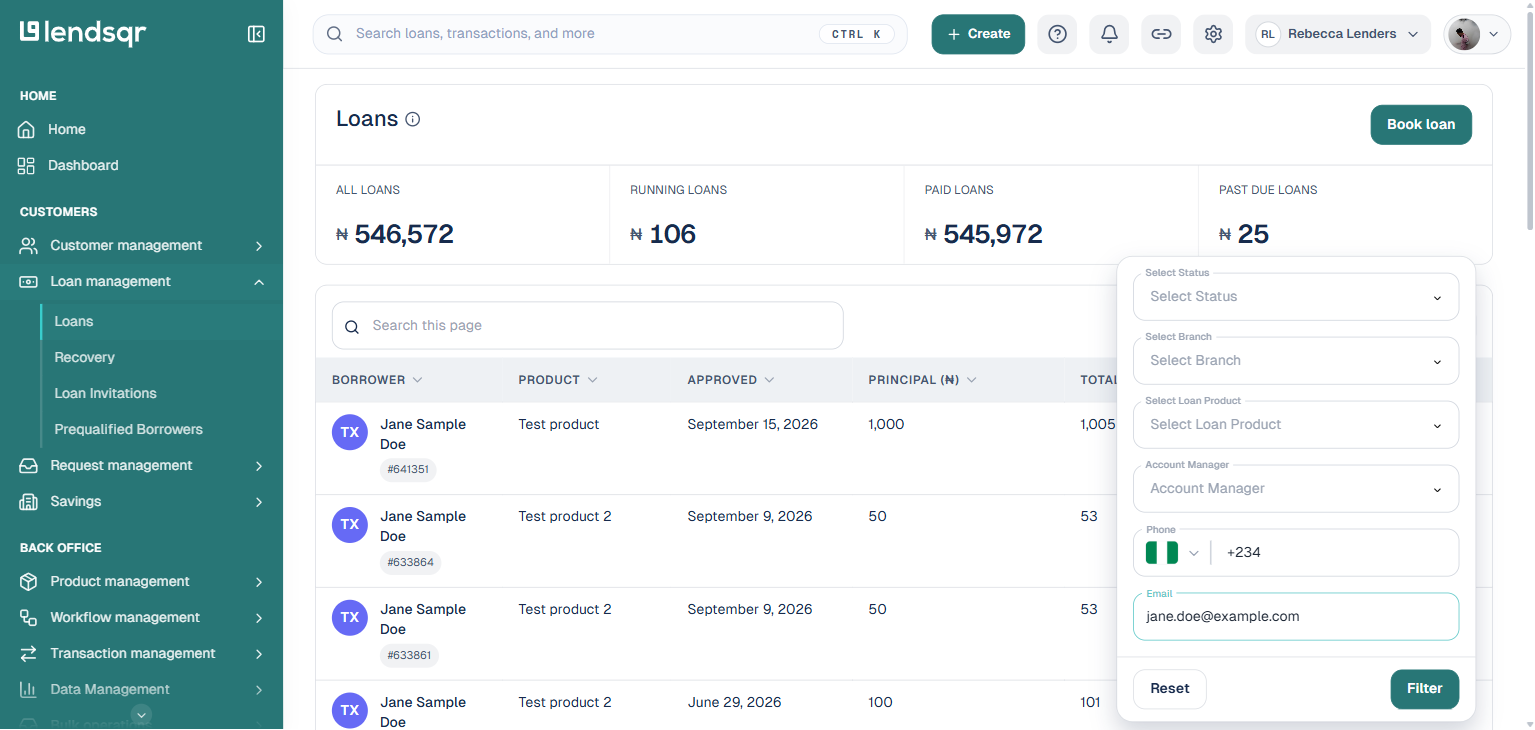The image size is (1535, 730).
Task: Open the user profile avatar menu
Action: coord(1477,34)
